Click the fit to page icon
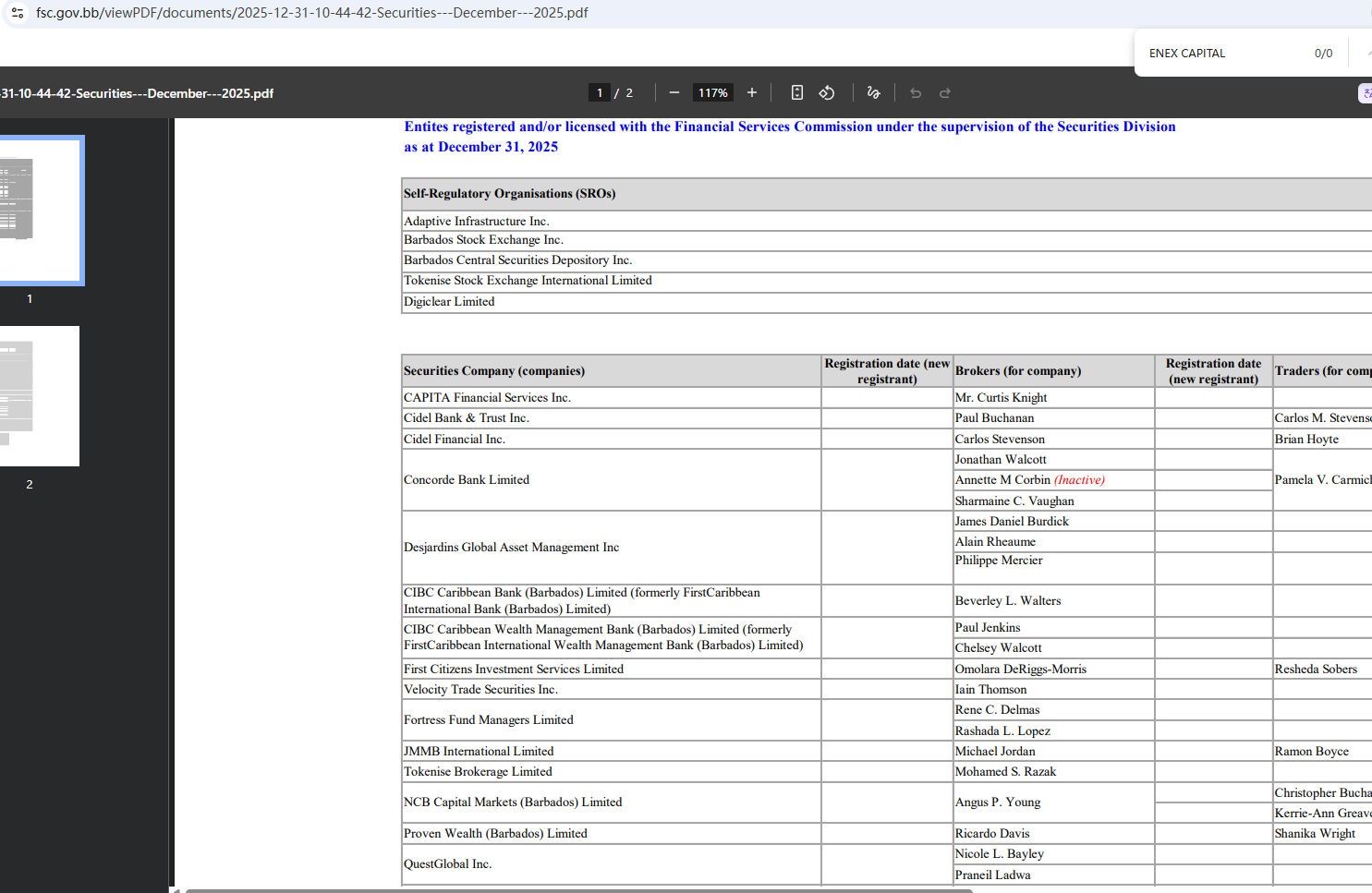The width and height of the screenshot is (1372, 893). [x=797, y=92]
